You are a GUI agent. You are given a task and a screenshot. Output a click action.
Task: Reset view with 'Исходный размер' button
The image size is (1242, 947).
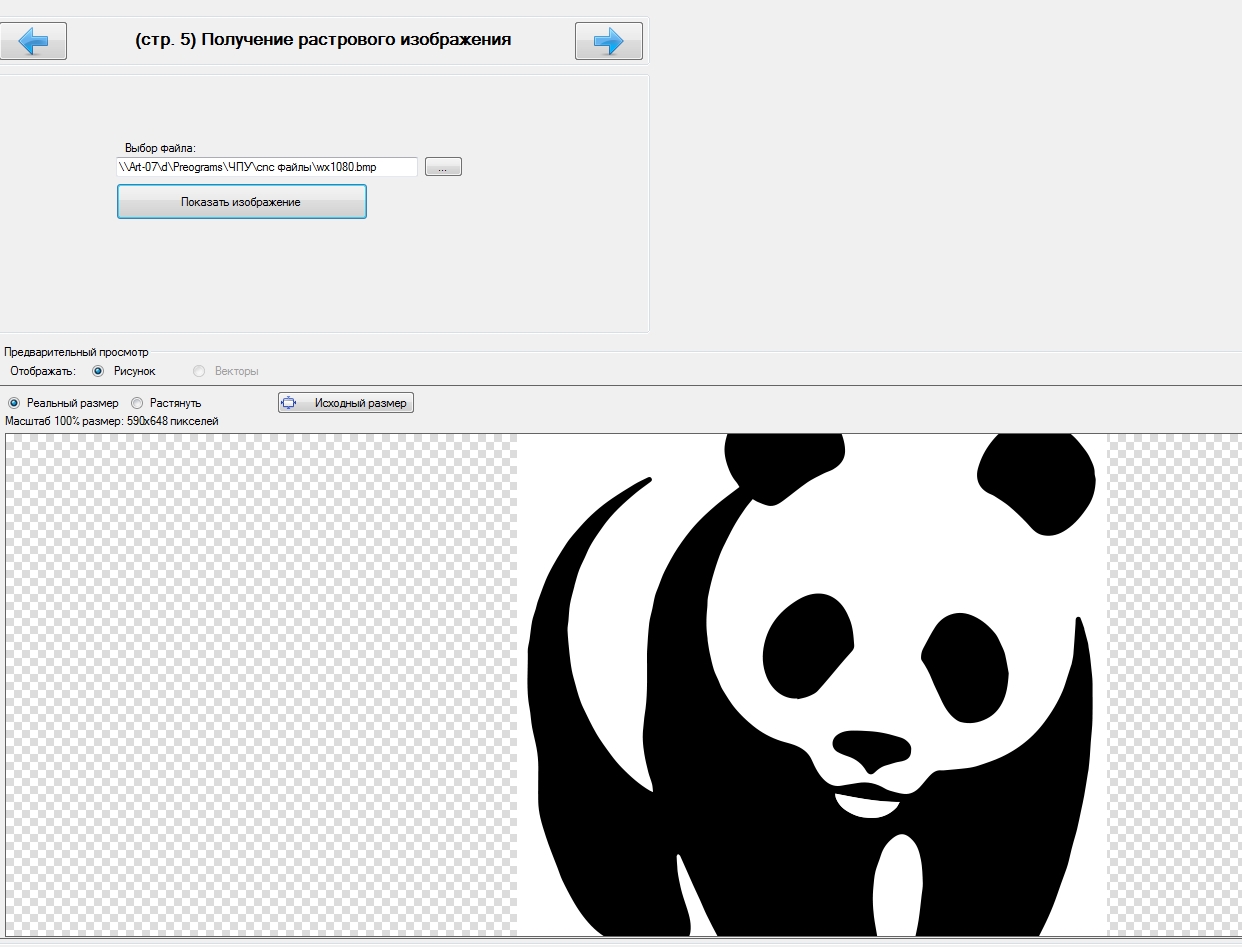point(346,403)
